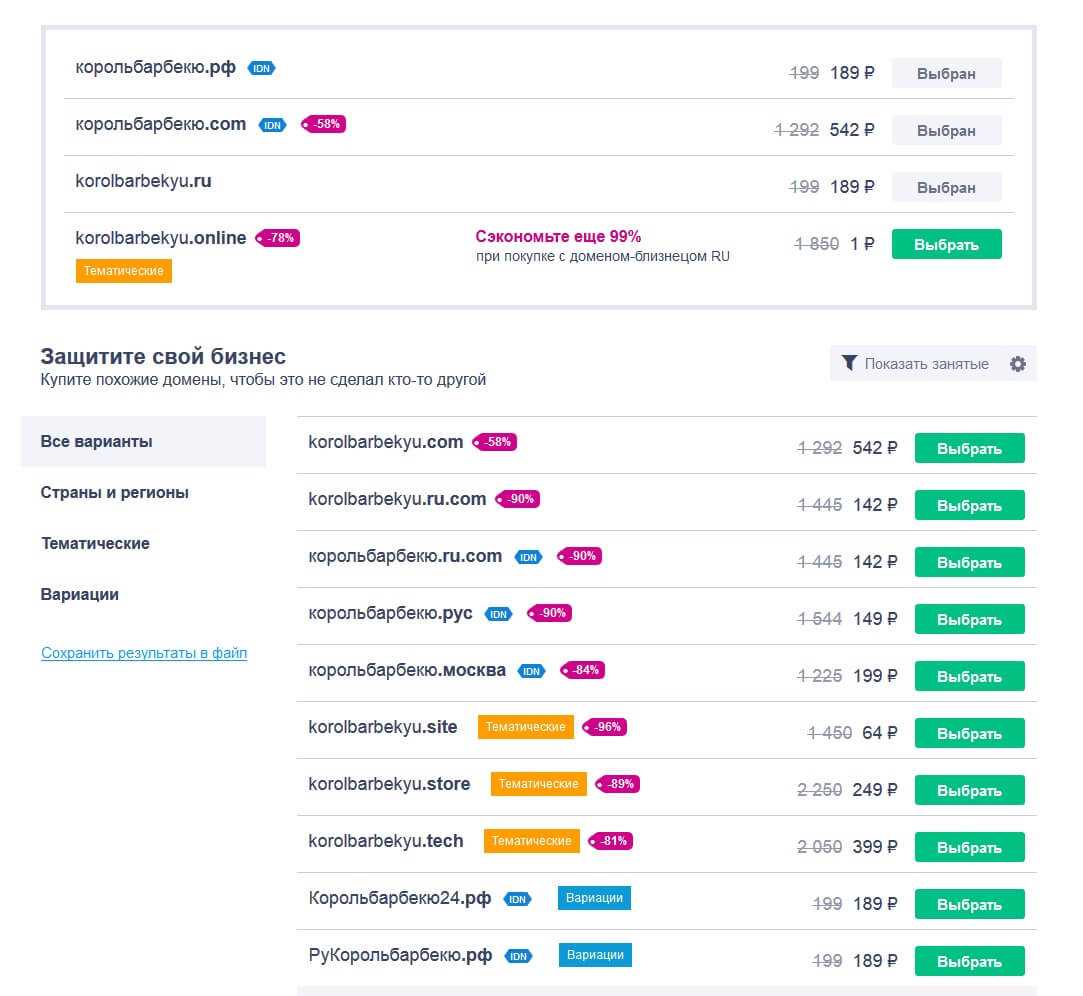This screenshot has height=996, width=1083.
Task: Click IDN badge next to корольбарбекю.рф
Action: coord(261,69)
